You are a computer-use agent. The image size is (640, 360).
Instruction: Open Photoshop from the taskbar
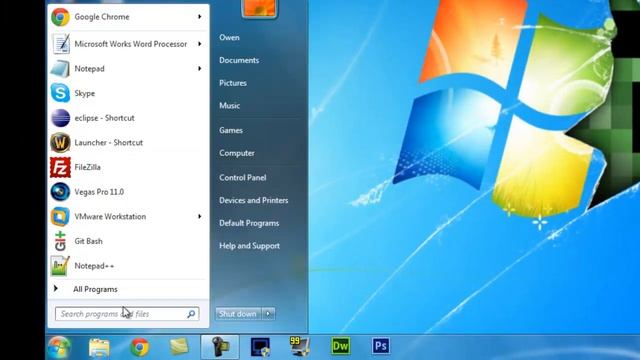380,346
